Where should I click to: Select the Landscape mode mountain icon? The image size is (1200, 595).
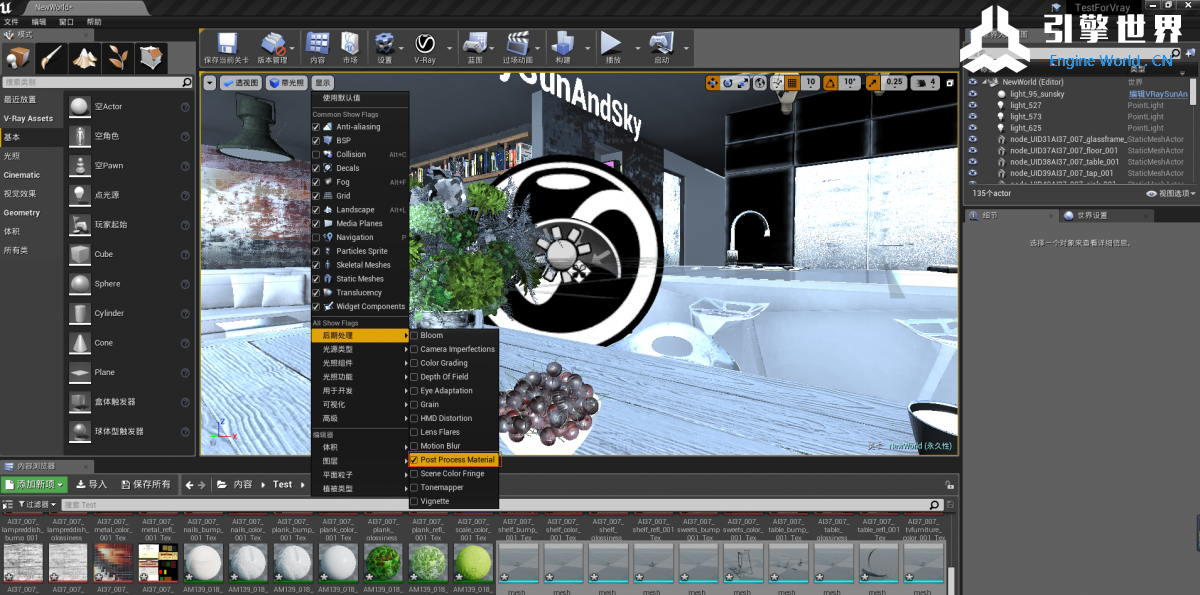click(85, 58)
